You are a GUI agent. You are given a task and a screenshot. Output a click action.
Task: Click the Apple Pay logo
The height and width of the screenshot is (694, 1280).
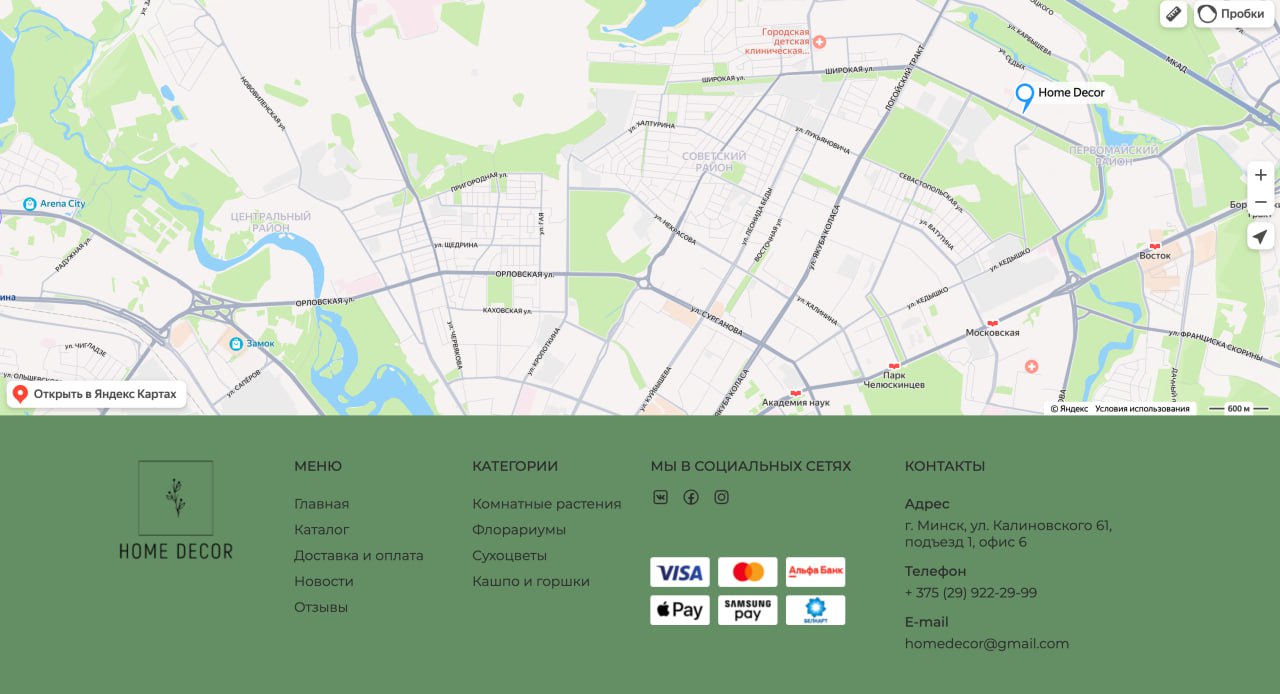(680, 610)
